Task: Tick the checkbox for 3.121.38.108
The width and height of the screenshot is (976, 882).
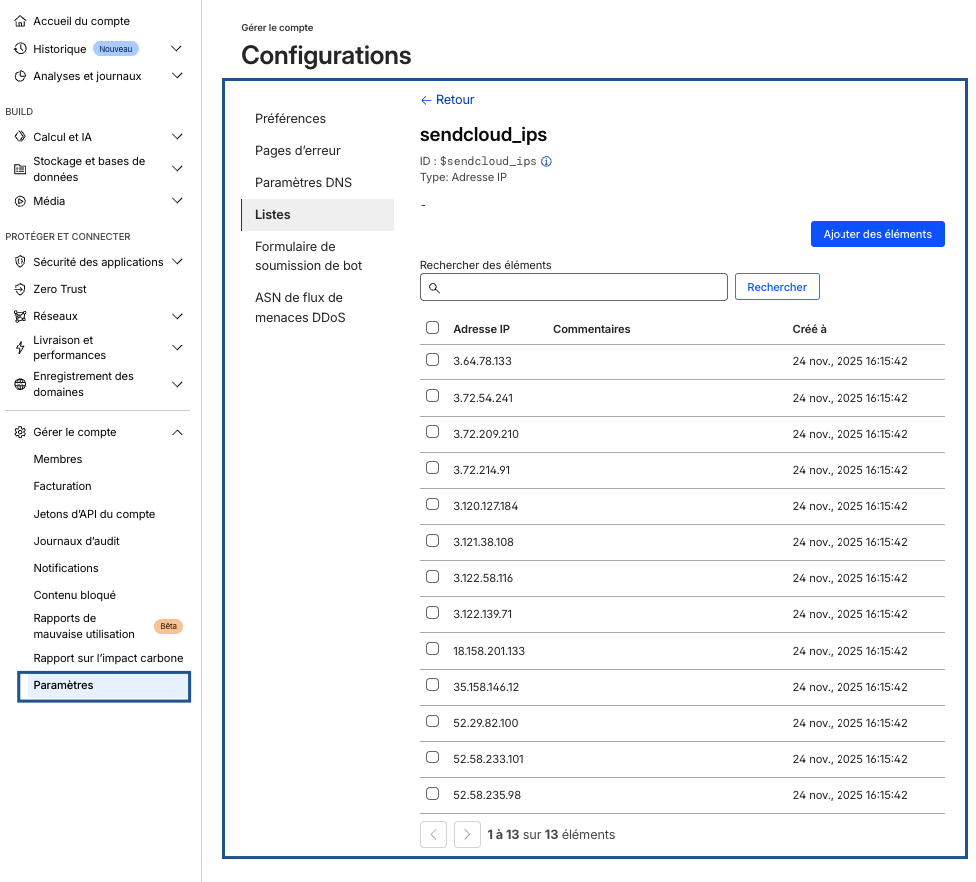Action: pyautogui.click(x=433, y=541)
